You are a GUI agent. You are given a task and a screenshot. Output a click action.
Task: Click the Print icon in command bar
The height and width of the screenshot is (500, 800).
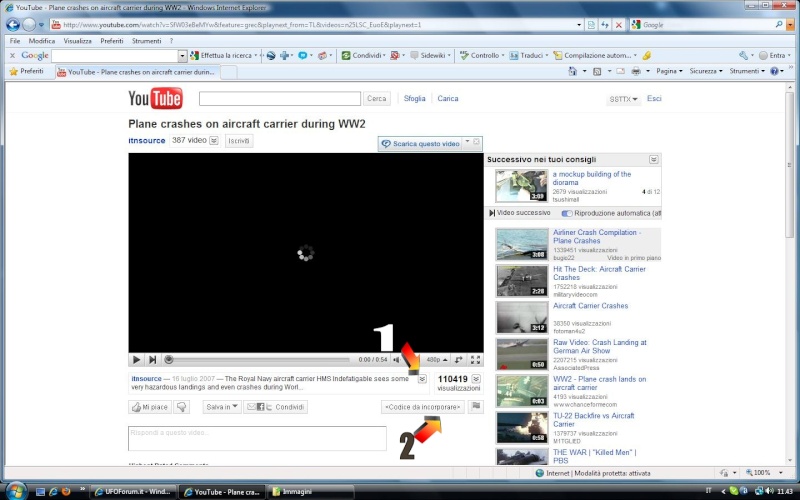[x=636, y=71]
